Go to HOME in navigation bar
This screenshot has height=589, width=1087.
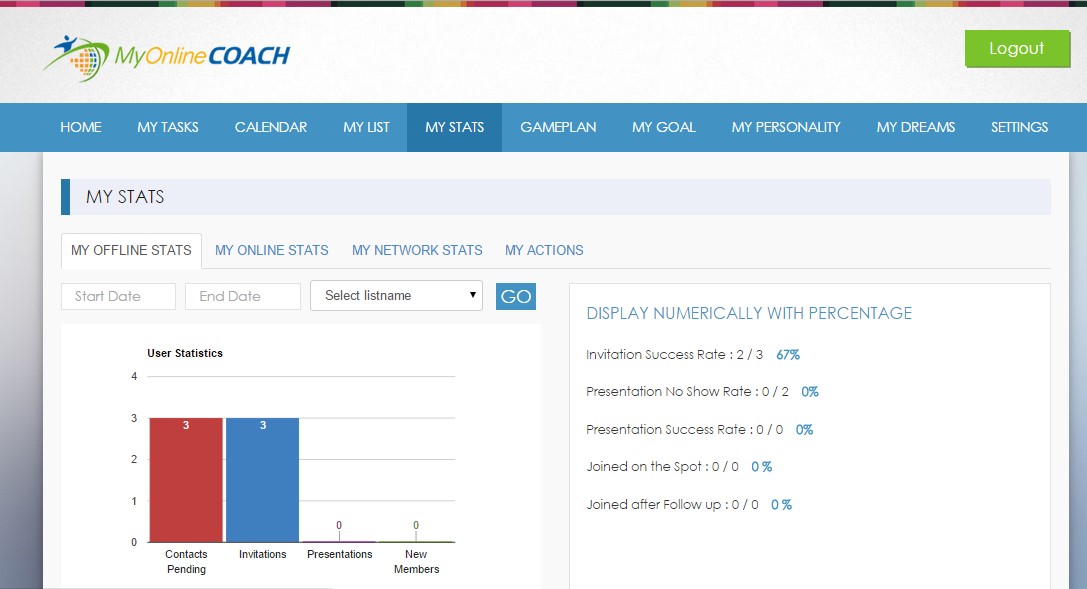click(x=81, y=127)
